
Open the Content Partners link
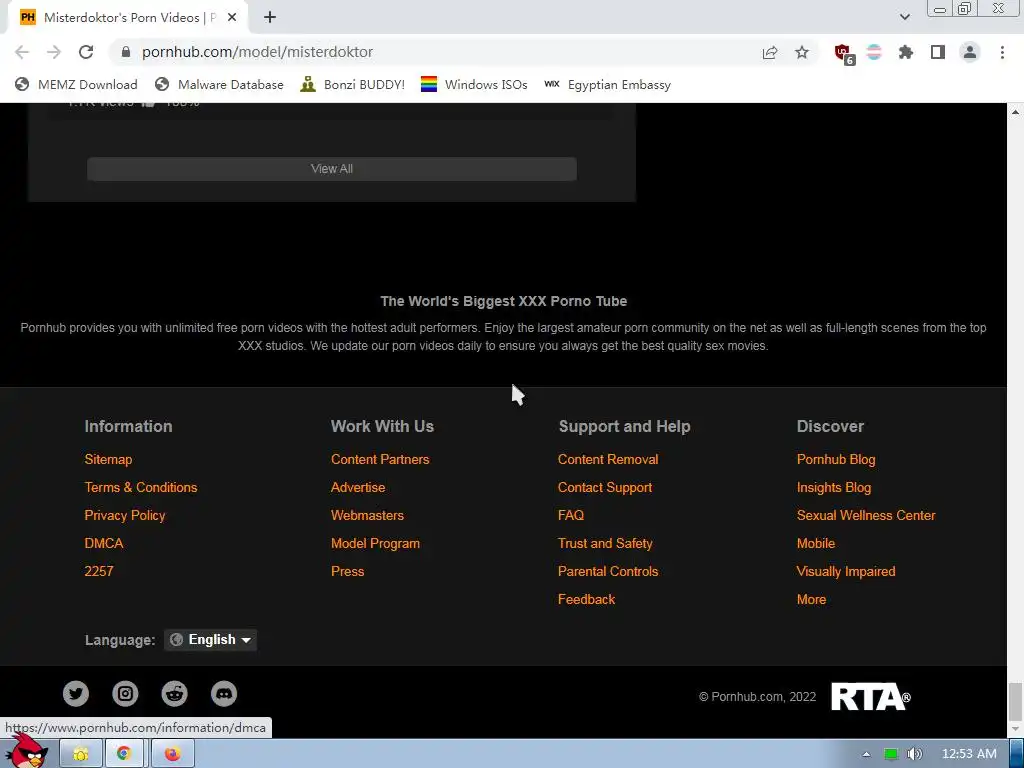tap(380, 459)
